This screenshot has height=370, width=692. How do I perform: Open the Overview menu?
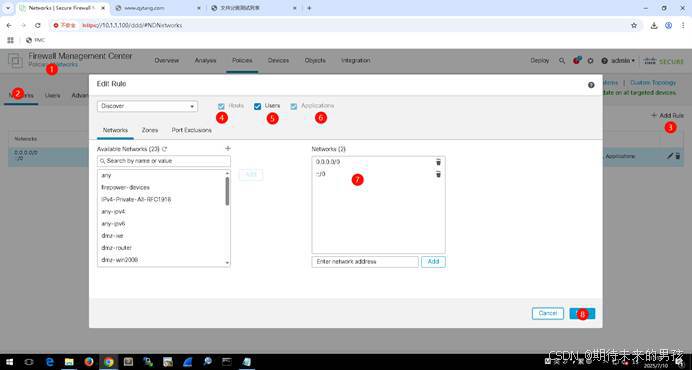167,60
